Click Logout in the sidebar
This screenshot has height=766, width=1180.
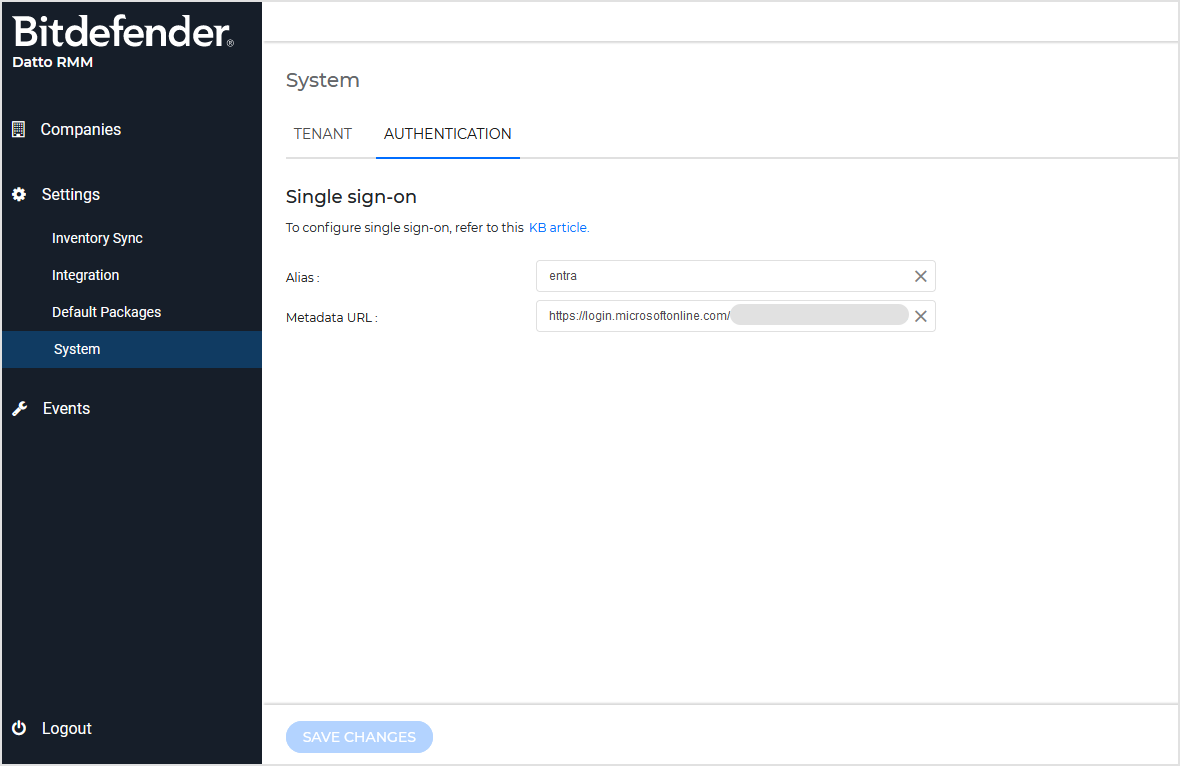66,728
